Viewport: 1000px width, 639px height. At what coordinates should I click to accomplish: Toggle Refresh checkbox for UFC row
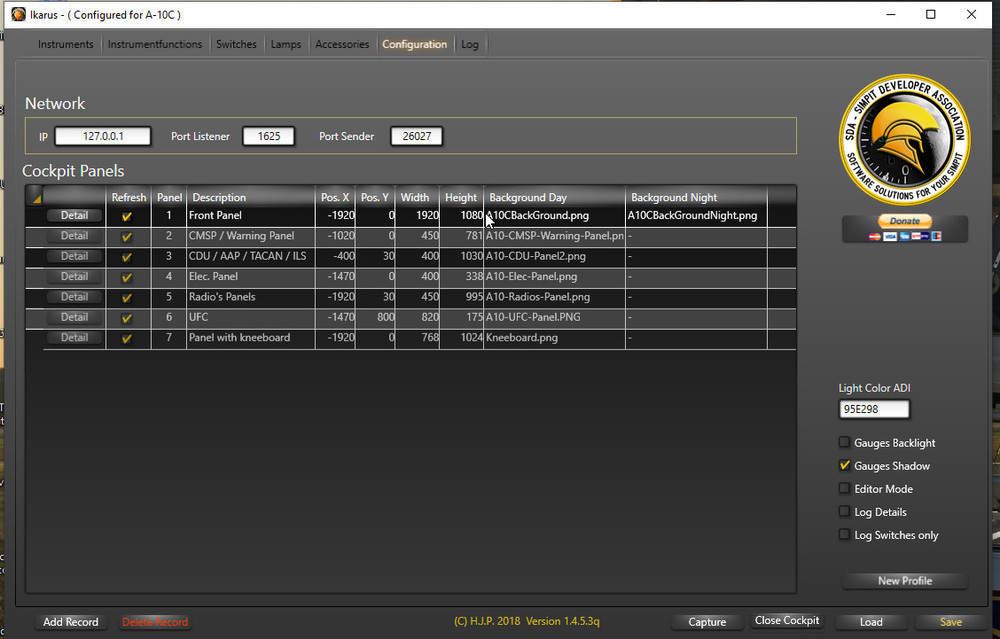(127, 318)
